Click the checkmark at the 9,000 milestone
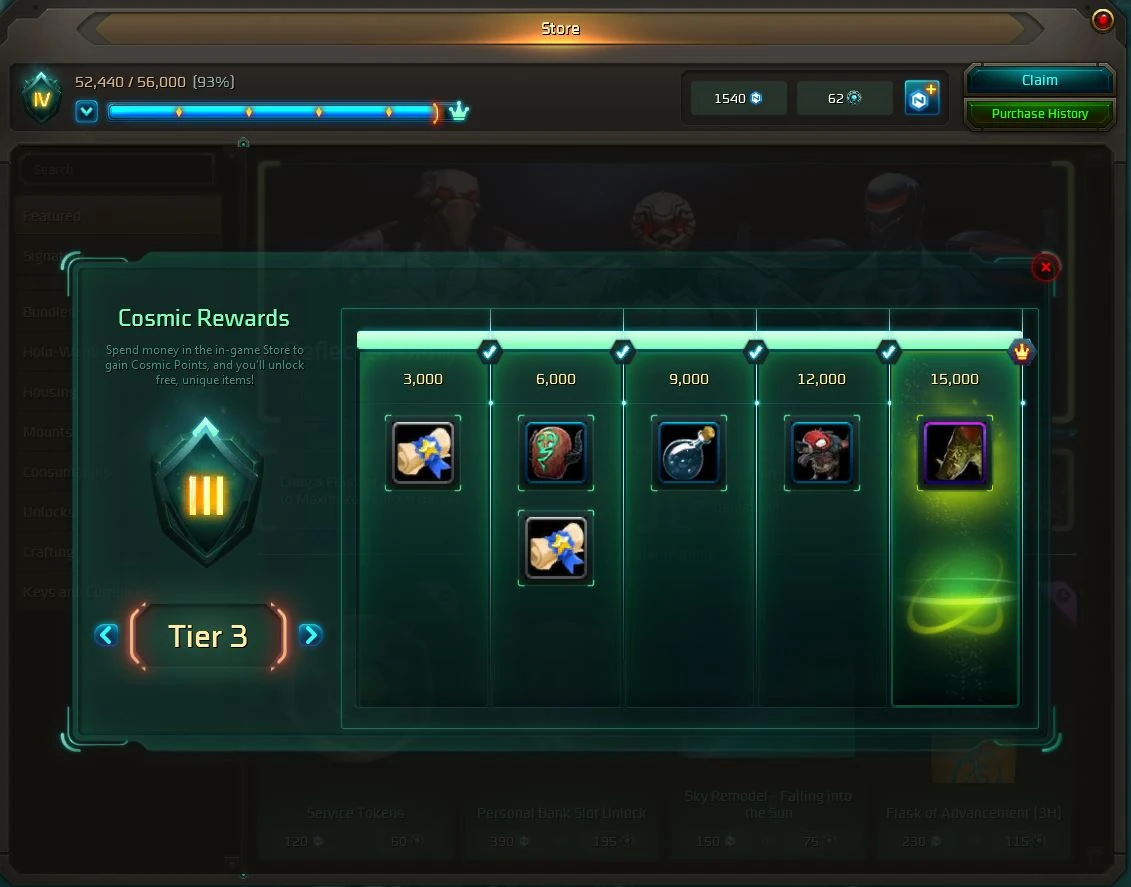1131x887 pixels. (x=755, y=352)
